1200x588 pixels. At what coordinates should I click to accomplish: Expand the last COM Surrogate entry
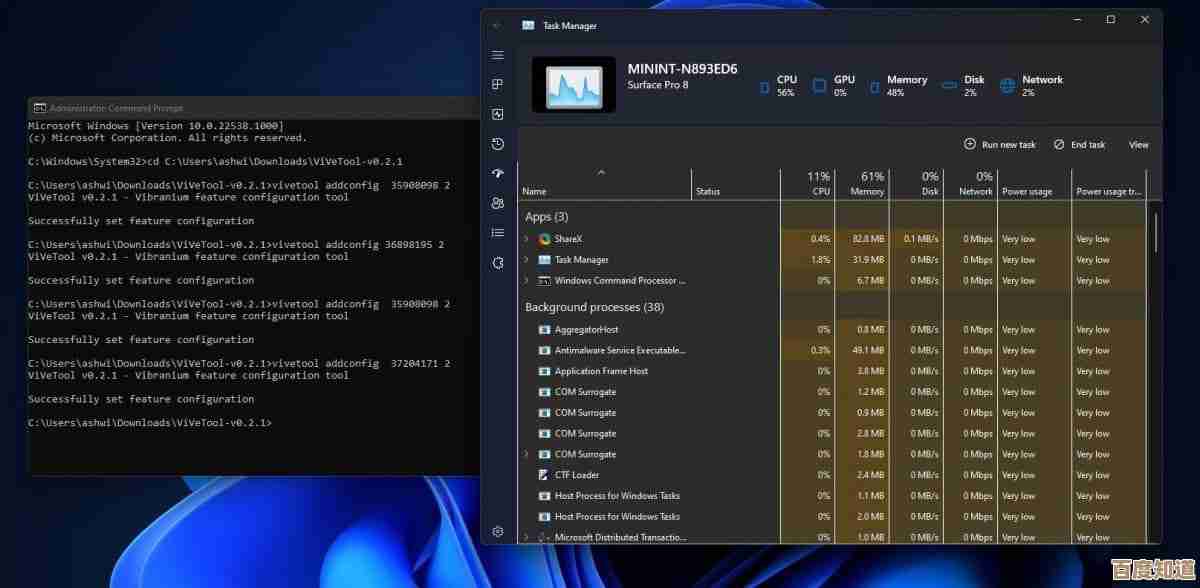(x=527, y=454)
